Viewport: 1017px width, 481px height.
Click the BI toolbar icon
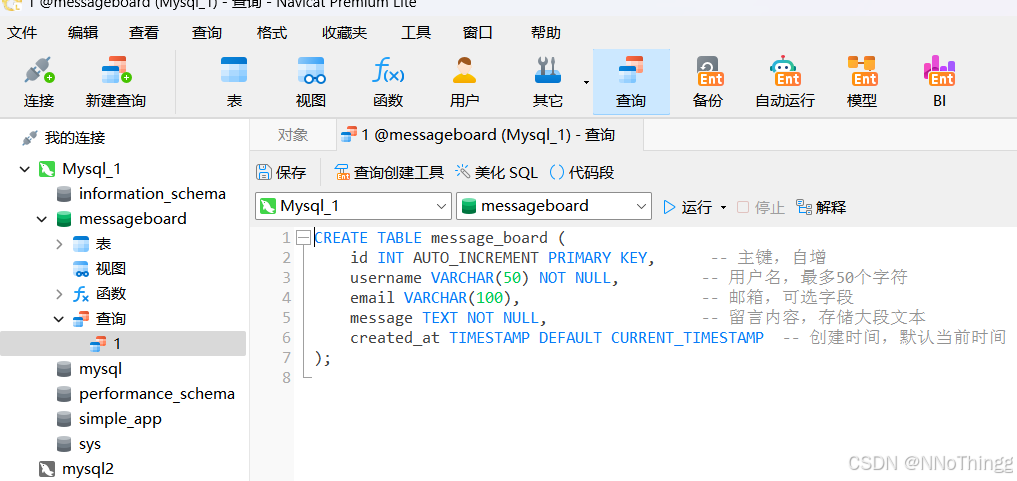[x=939, y=81]
